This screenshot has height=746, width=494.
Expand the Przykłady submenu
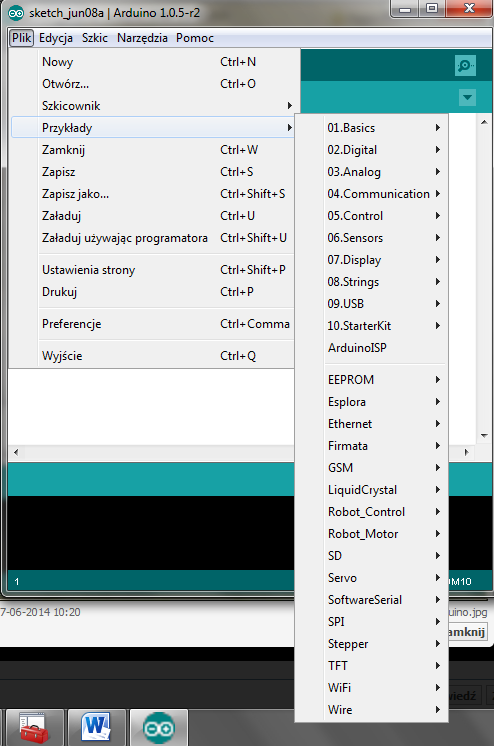[152, 128]
